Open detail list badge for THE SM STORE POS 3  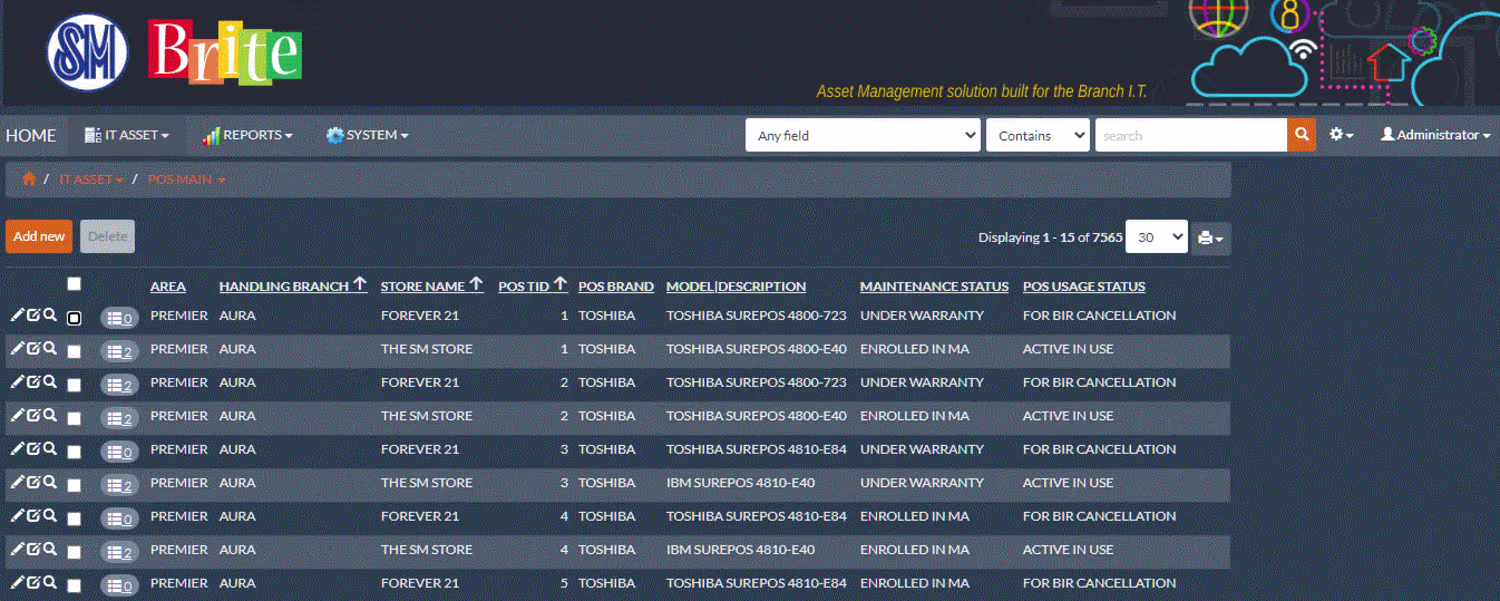120,485
